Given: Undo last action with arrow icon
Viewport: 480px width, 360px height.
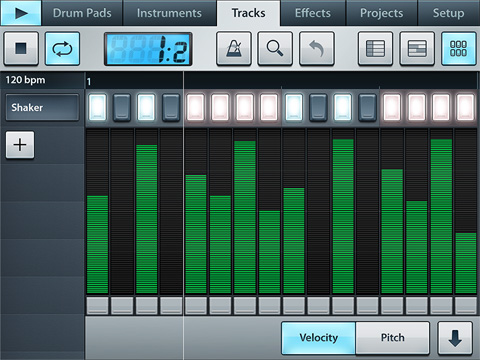Looking at the screenshot, I should (317, 49).
